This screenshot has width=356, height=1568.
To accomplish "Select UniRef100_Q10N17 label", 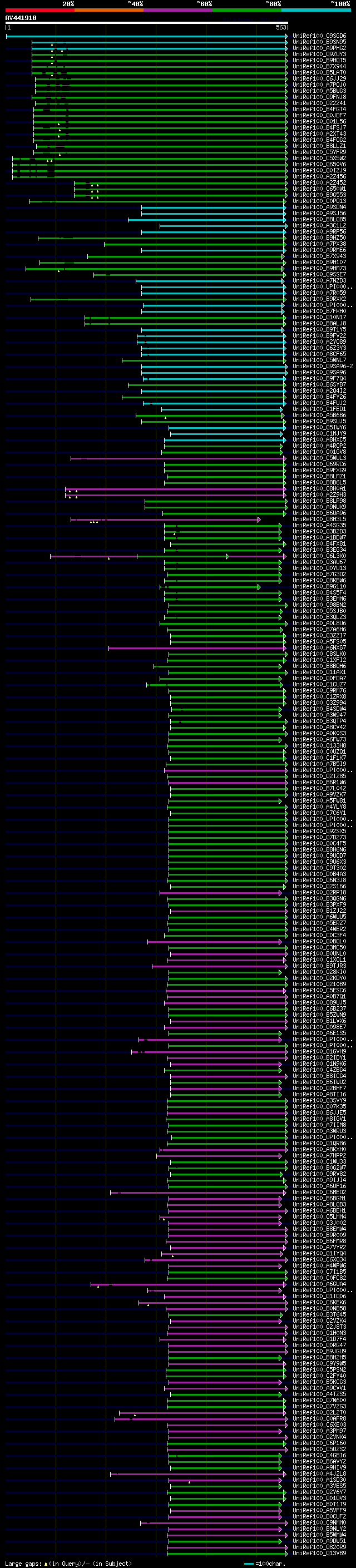I will 319,318.
